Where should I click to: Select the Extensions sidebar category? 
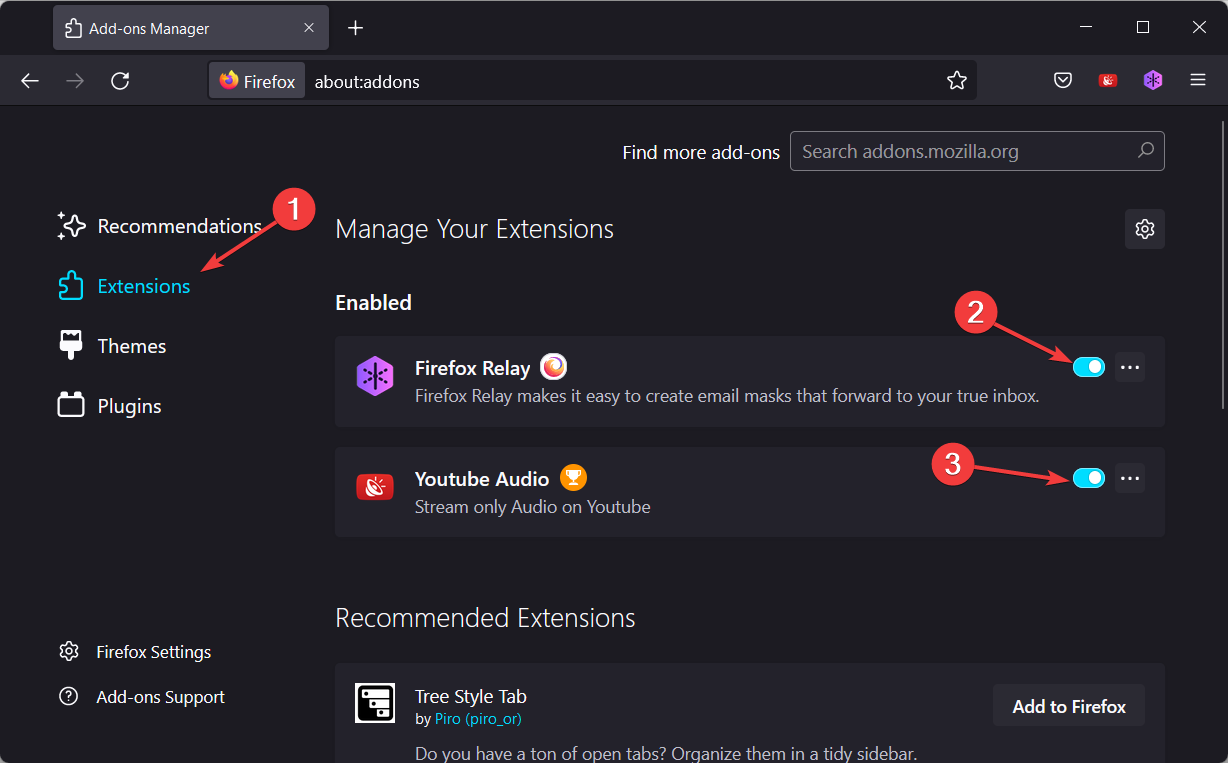tap(124, 286)
